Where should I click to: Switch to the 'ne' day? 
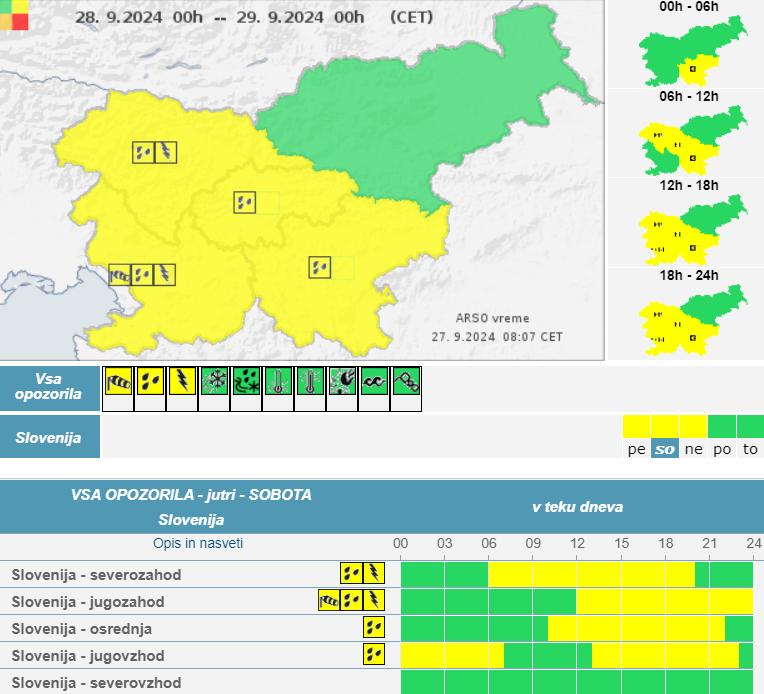coord(692,449)
